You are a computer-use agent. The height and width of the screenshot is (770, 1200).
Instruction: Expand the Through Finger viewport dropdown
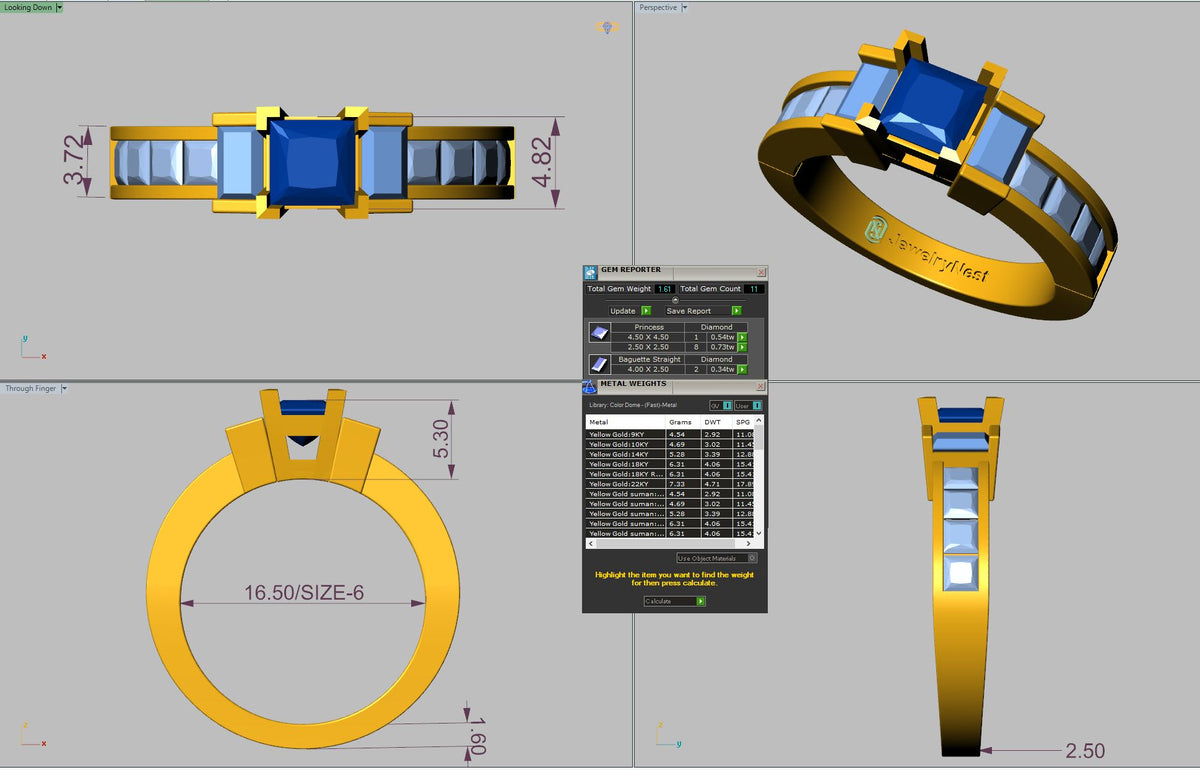tap(64, 388)
